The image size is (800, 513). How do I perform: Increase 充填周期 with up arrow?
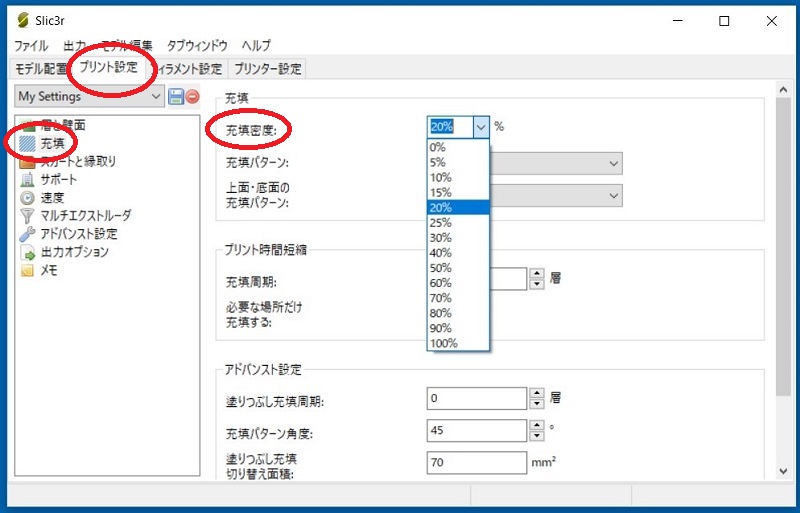coord(536,274)
